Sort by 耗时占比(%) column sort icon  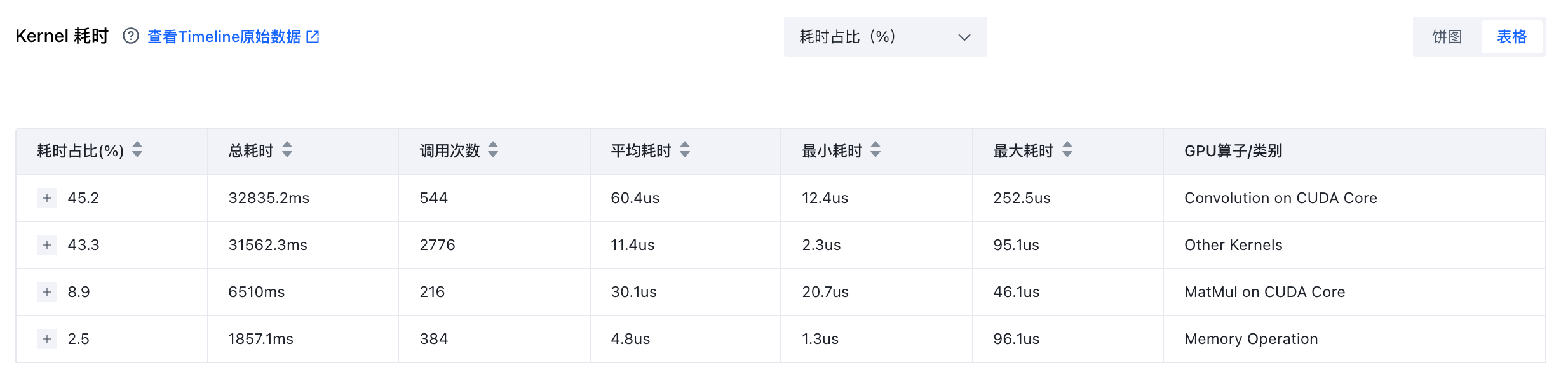(137, 150)
